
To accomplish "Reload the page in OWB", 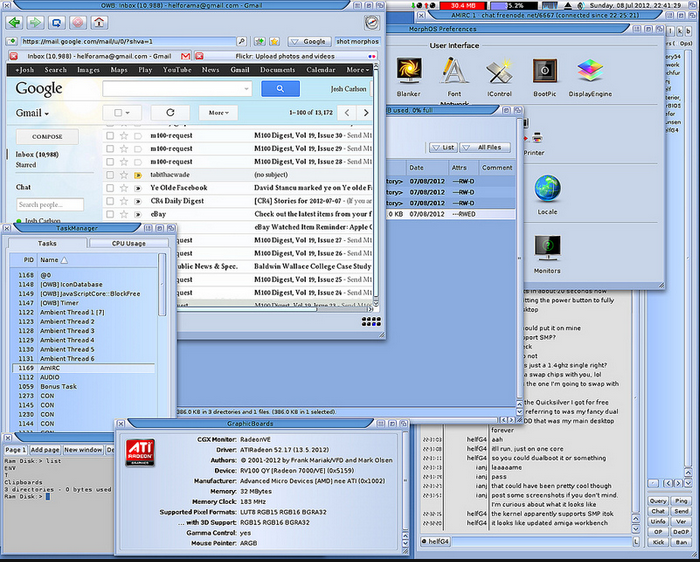I will click(56, 22).
